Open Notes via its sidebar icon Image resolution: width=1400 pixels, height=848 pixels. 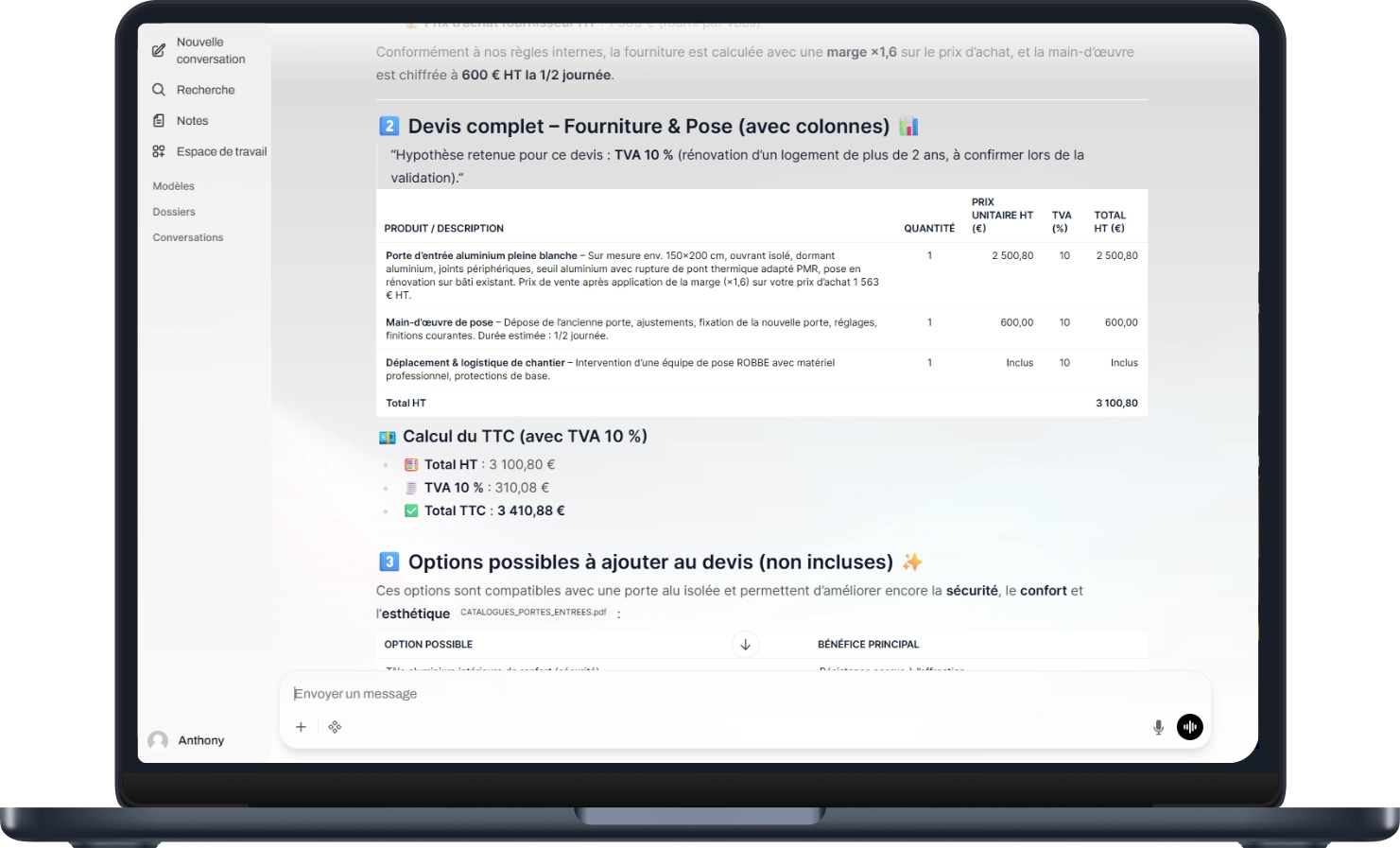tap(159, 121)
